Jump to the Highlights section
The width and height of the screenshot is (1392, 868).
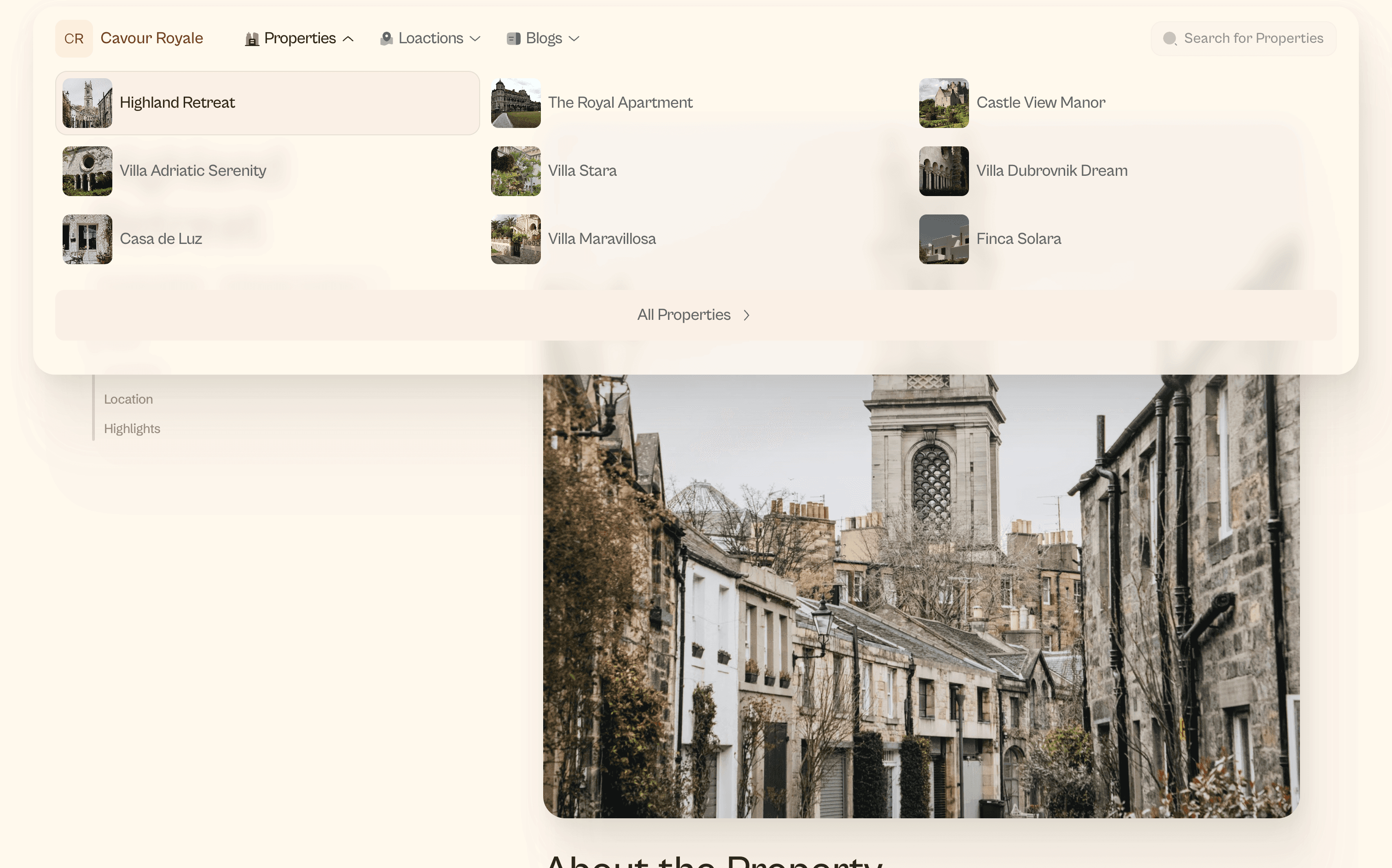pyautogui.click(x=132, y=428)
